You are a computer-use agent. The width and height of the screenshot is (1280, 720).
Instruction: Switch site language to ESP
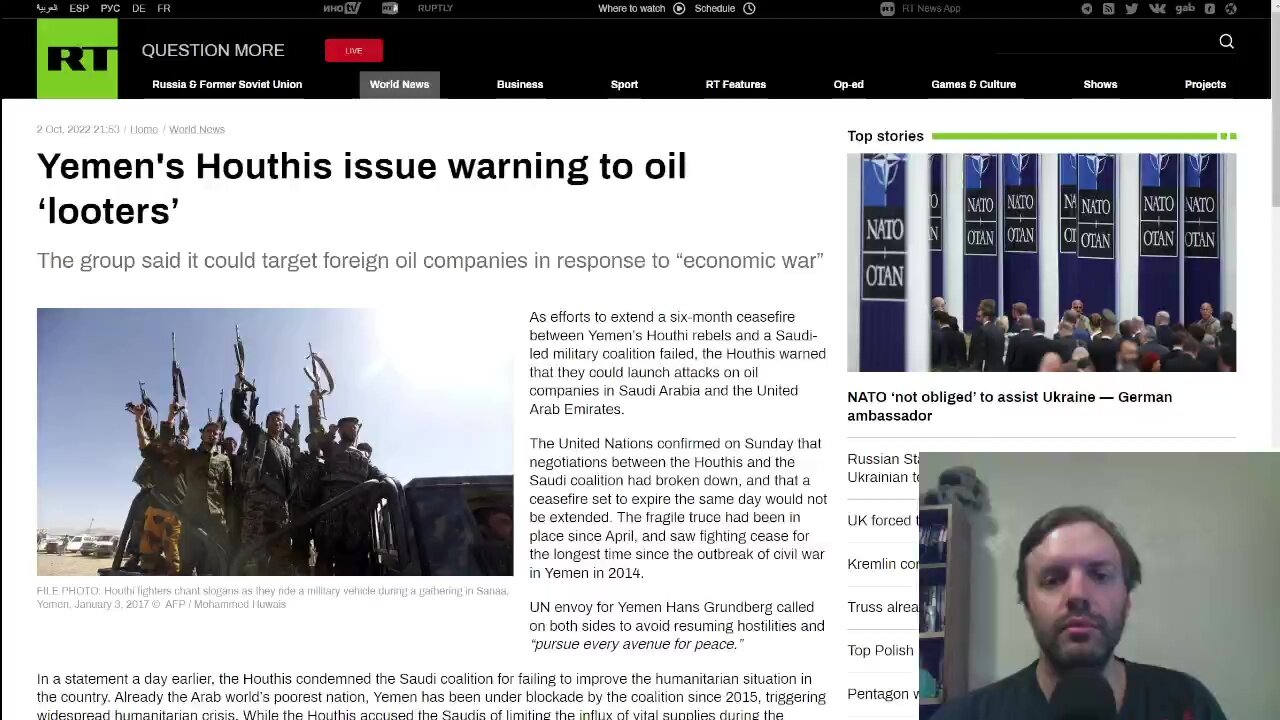click(x=79, y=8)
